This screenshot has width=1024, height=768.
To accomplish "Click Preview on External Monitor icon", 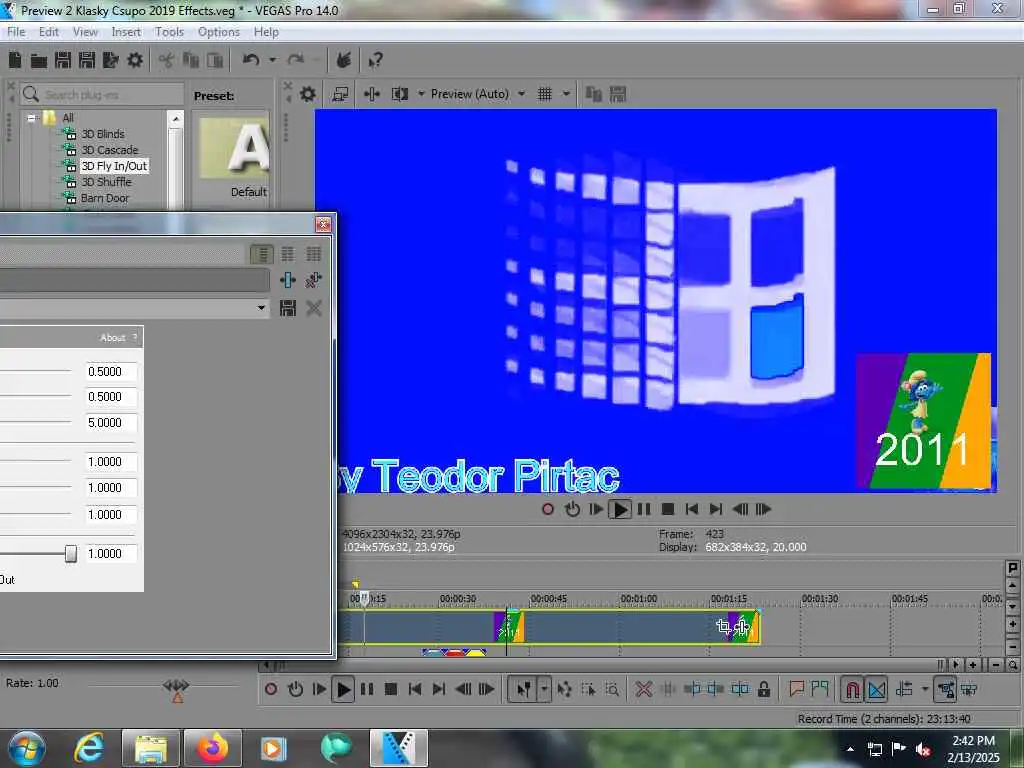I will click(x=340, y=94).
